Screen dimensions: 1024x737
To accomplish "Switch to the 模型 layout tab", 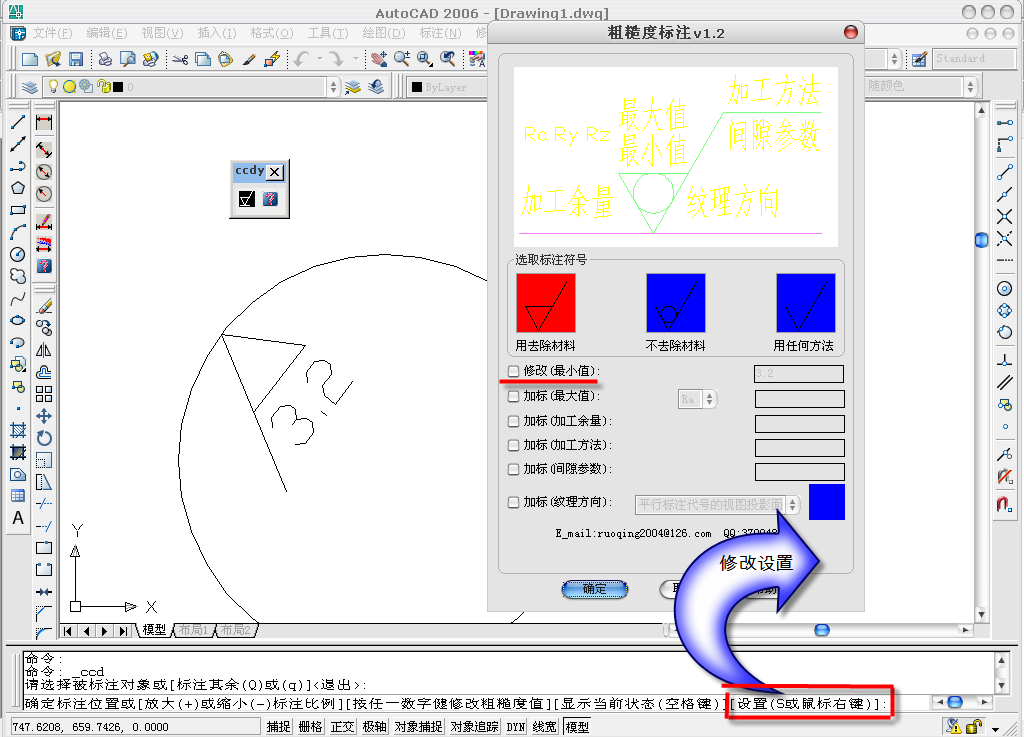I will click(154, 630).
